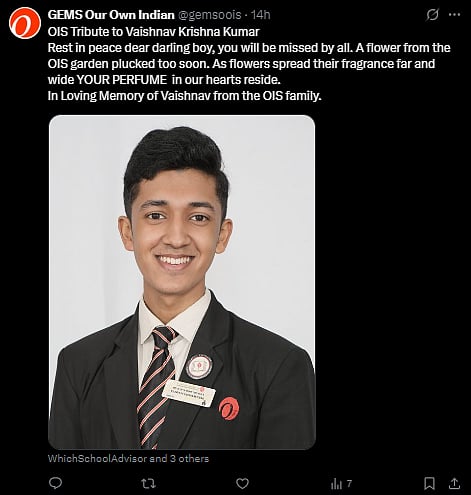Bookmark this post
The width and height of the screenshot is (471, 495).
(429, 483)
